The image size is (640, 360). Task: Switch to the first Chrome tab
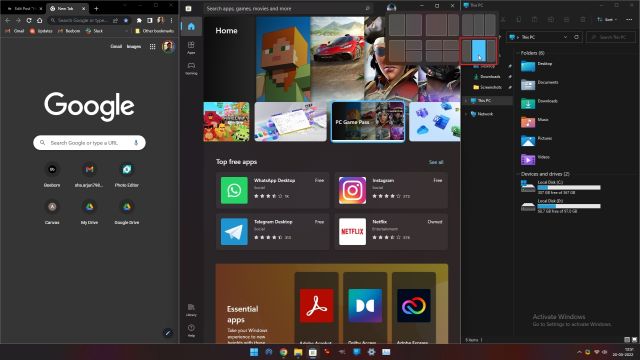[x=24, y=8]
